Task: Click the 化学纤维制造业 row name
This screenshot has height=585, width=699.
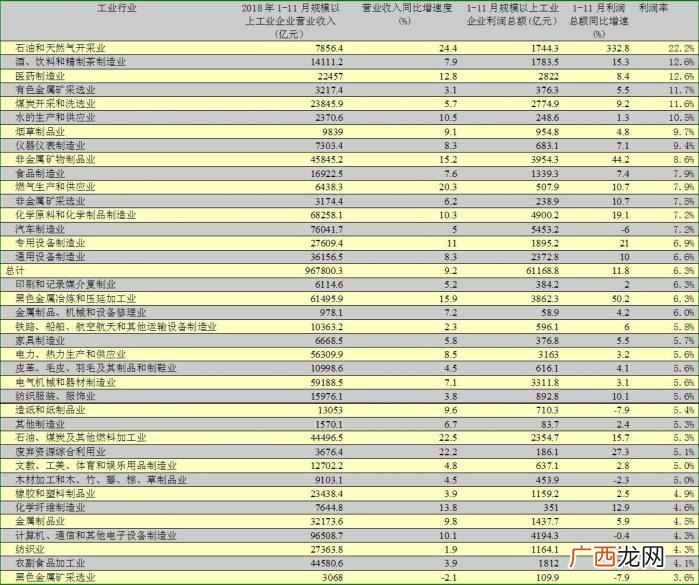Action: pos(50,508)
